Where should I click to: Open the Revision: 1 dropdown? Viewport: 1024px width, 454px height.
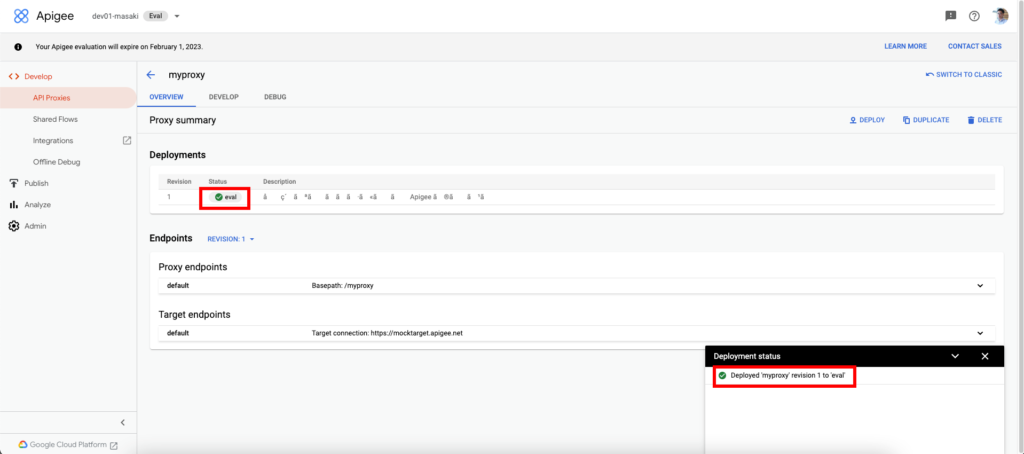click(x=231, y=239)
